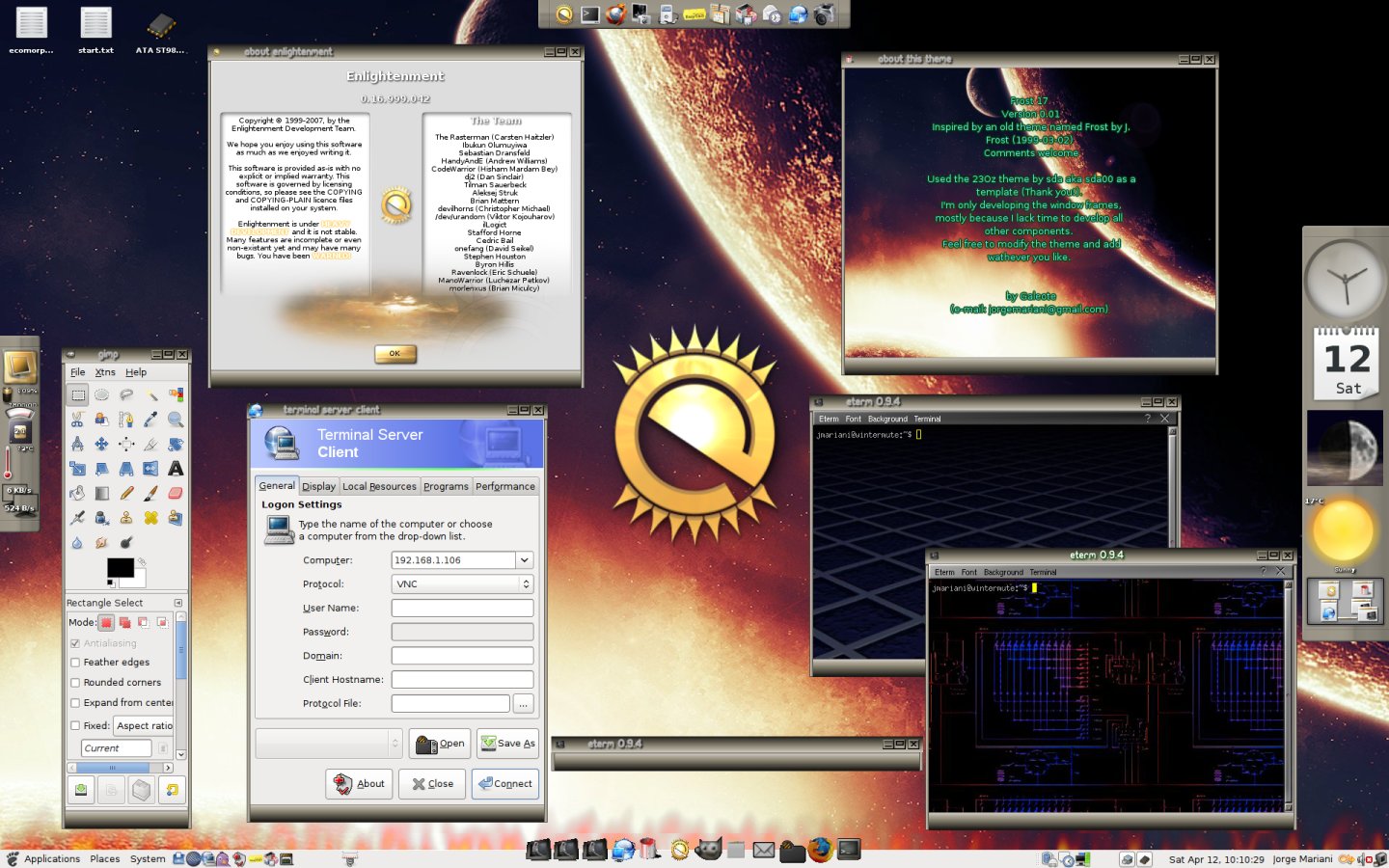Open GIMP Wilber icon in bottom taskbar

coord(709,850)
